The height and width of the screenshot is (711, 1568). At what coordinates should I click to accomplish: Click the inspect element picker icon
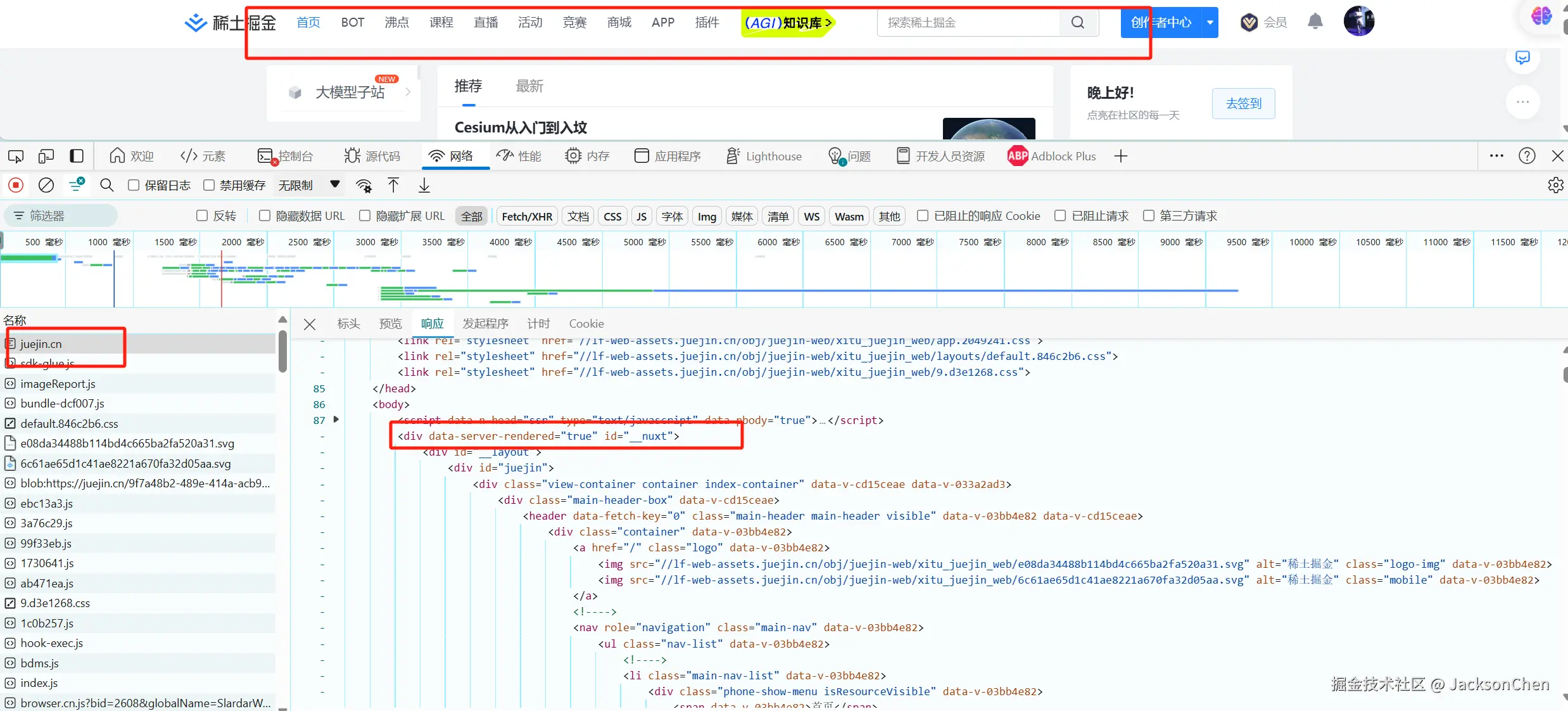tap(16, 156)
